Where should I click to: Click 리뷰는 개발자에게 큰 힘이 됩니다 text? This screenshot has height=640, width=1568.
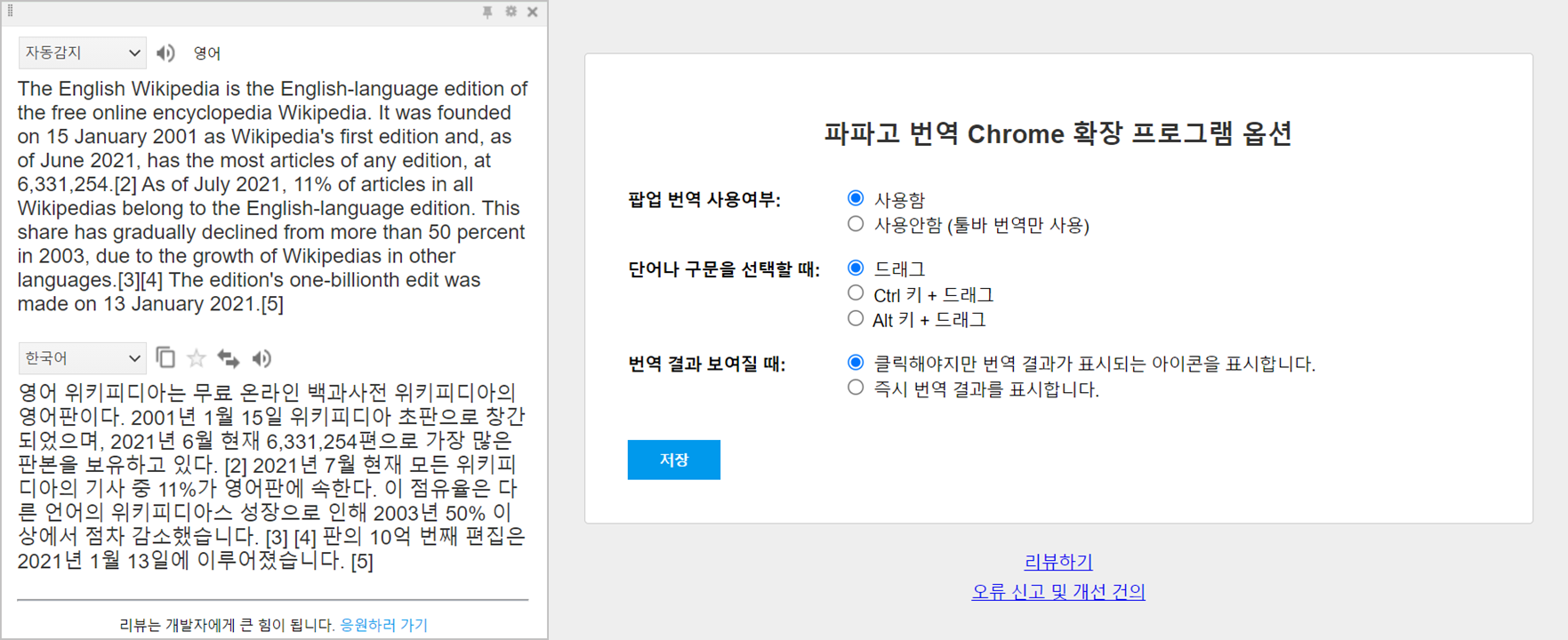pyautogui.click(x=227, y=625)
